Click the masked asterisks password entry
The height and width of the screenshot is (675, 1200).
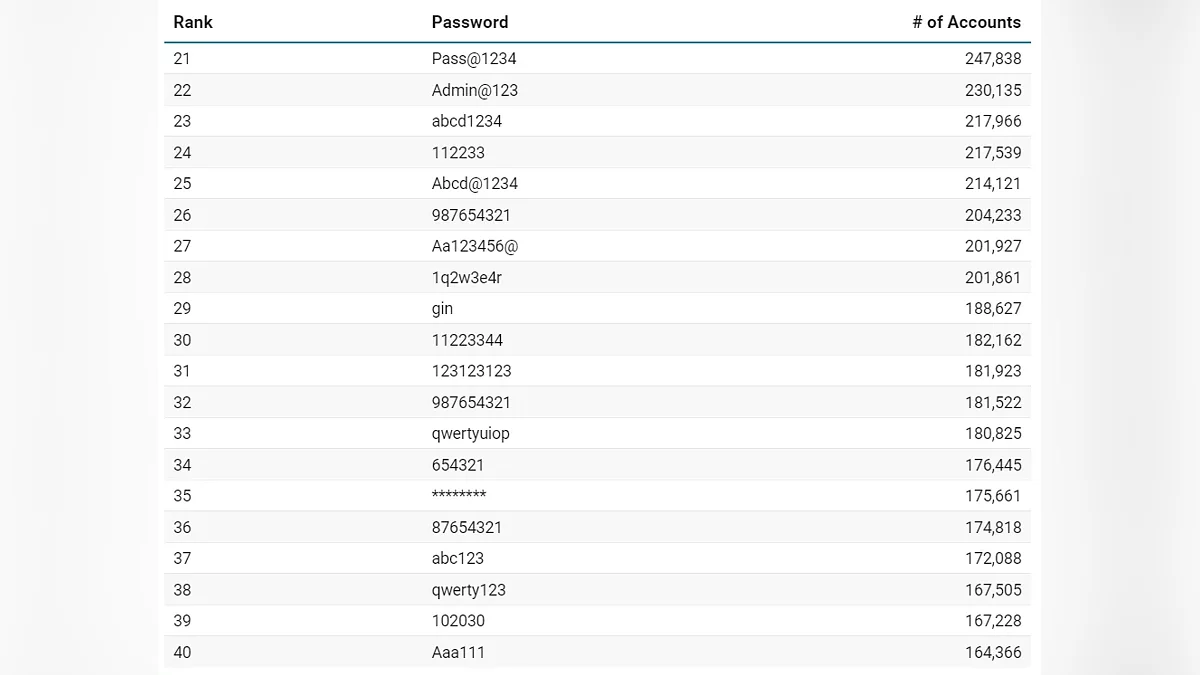coord(459,496)
